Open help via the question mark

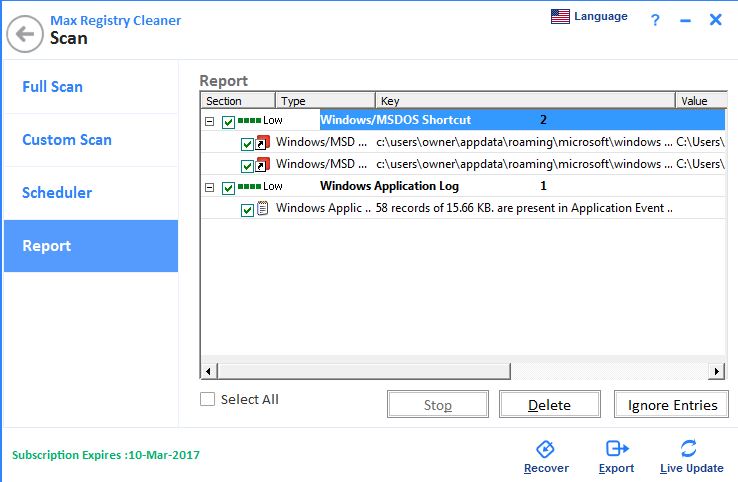coord(655,20)
